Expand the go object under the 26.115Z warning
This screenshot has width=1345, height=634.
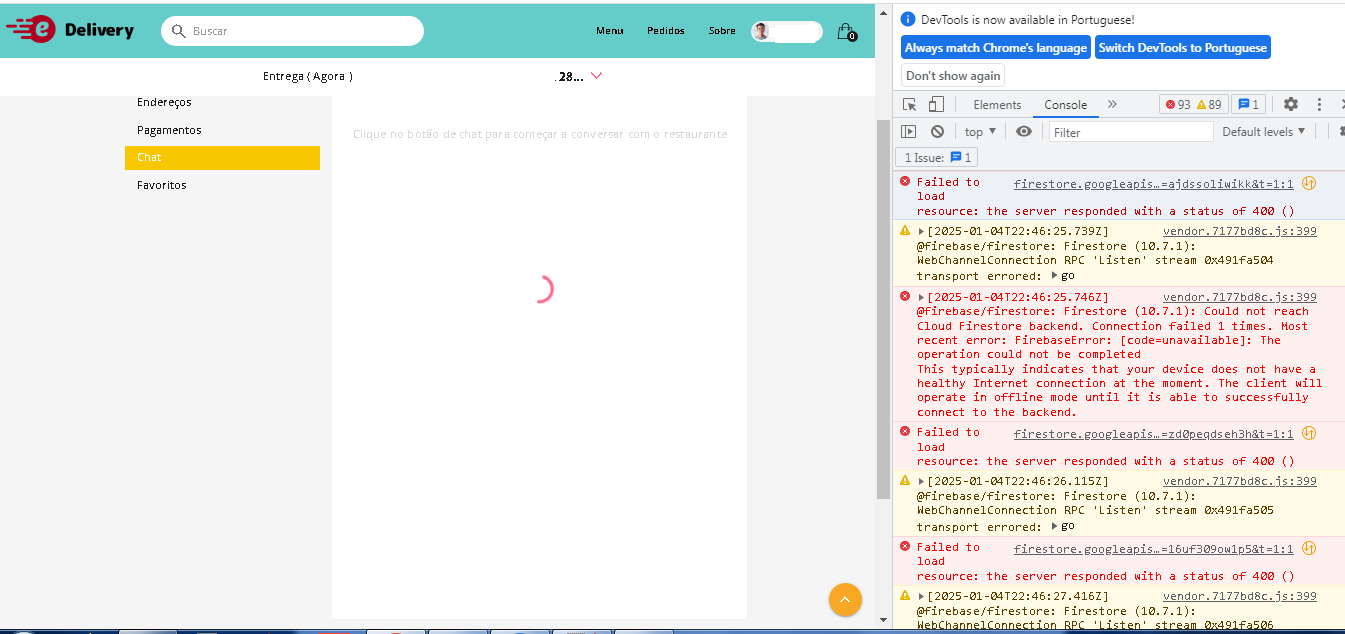click(x=1054, y=526)
